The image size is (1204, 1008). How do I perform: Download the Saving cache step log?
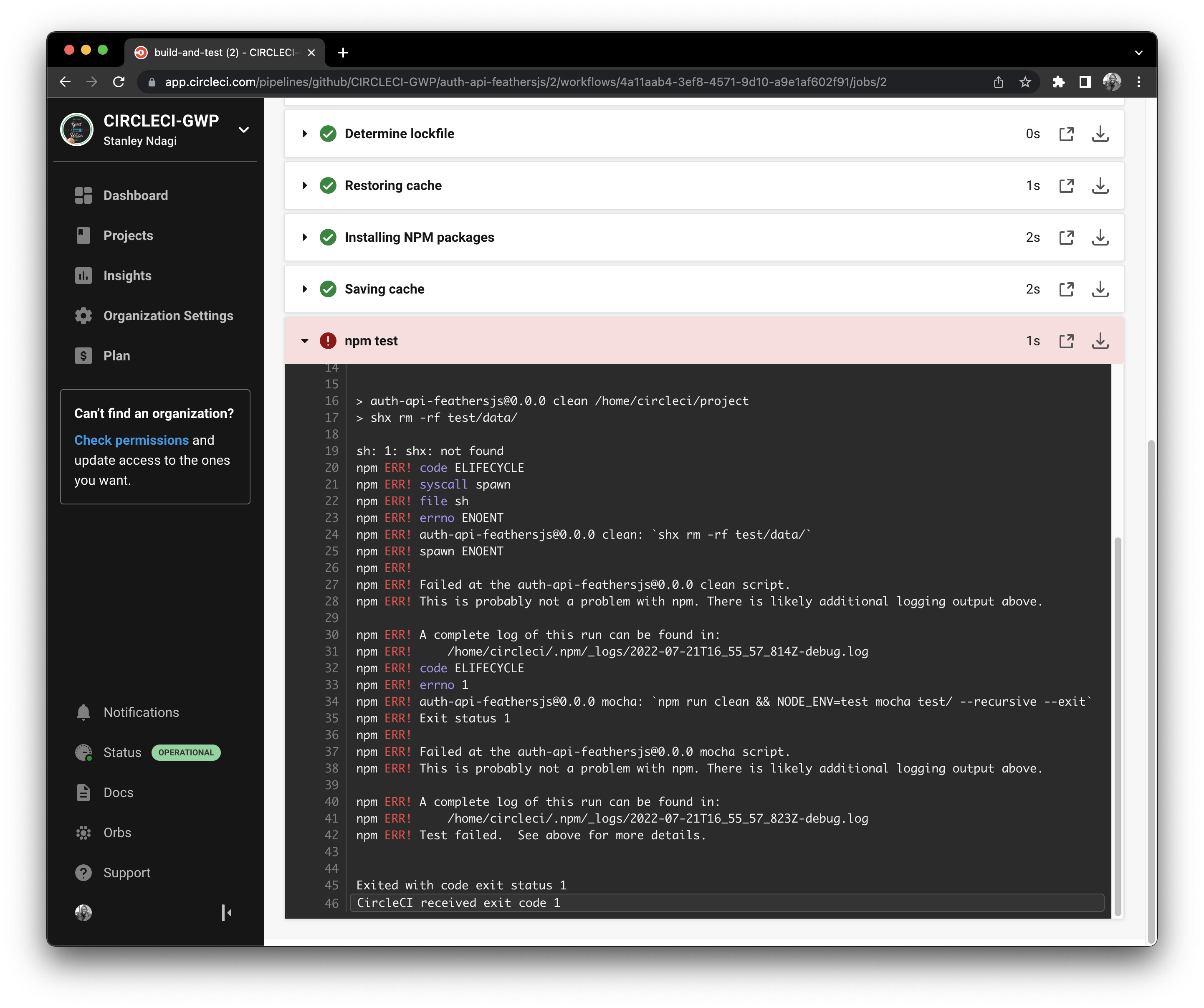point(1099,289)
